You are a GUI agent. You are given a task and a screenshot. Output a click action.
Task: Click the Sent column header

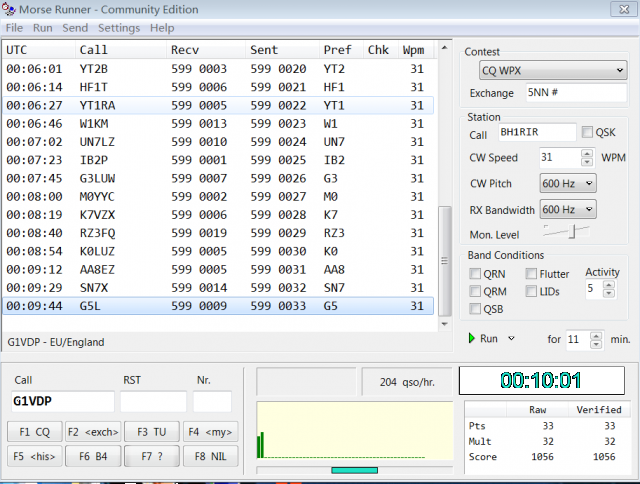tap(282, 50)
